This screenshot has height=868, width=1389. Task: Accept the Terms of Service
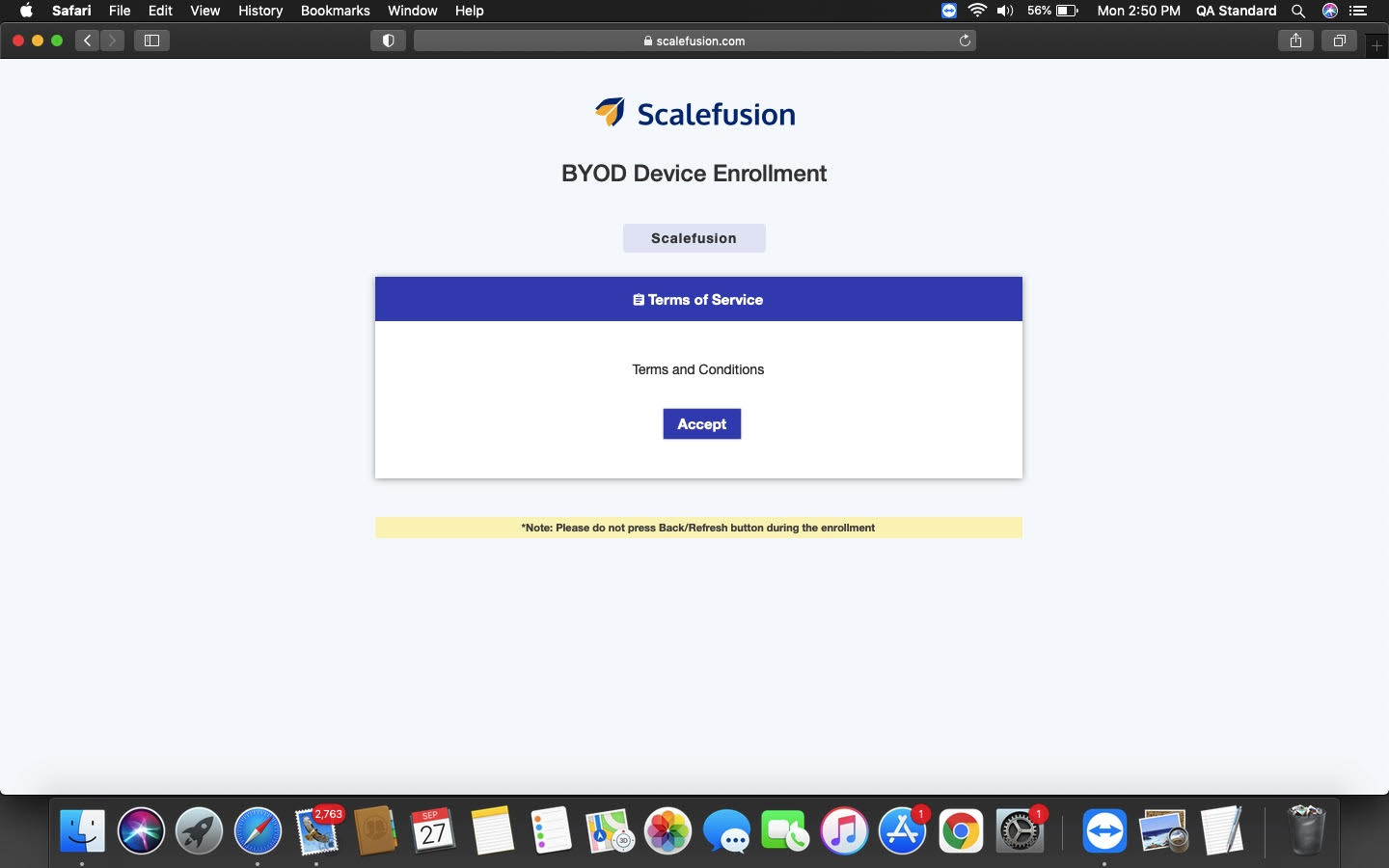click(x=701, y=424)
